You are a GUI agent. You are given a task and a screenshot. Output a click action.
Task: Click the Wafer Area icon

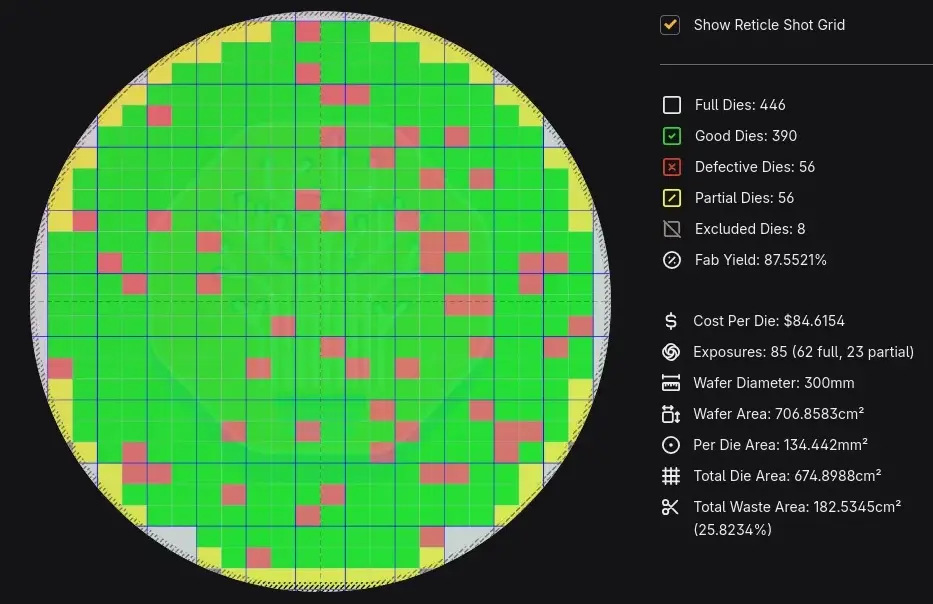click(x=671, y=414)
